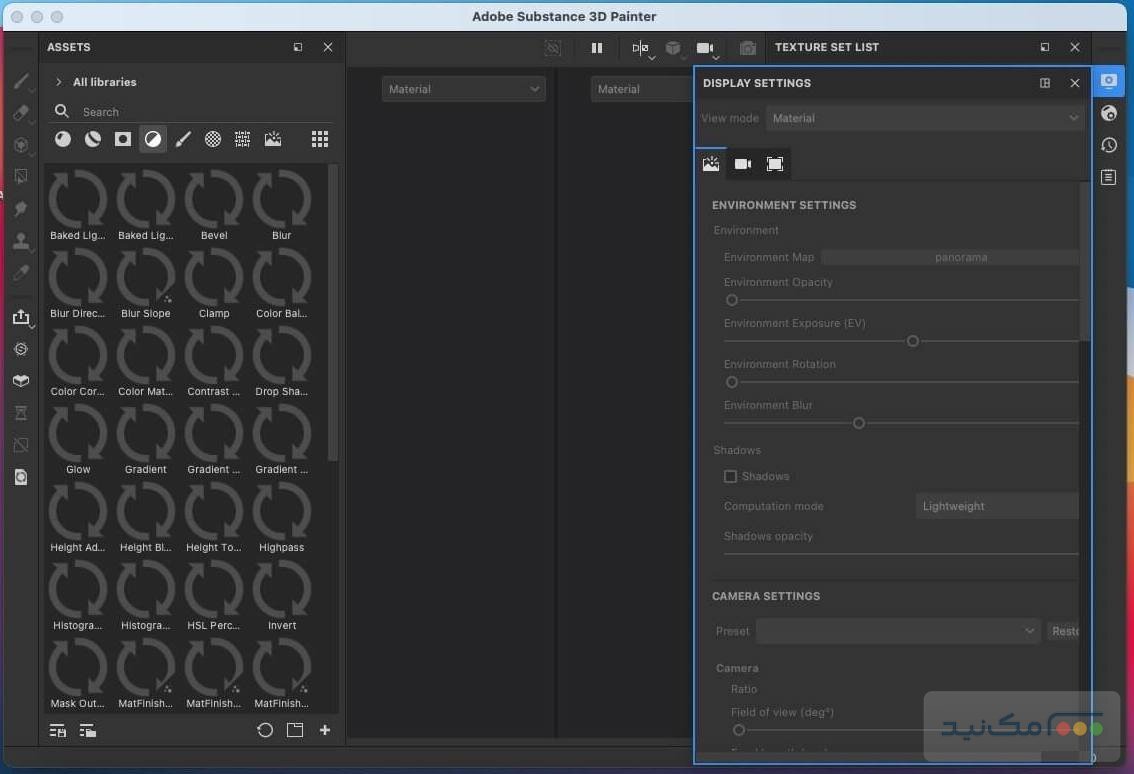
Task: Filter assets to show smart masks
Action: 122,139
